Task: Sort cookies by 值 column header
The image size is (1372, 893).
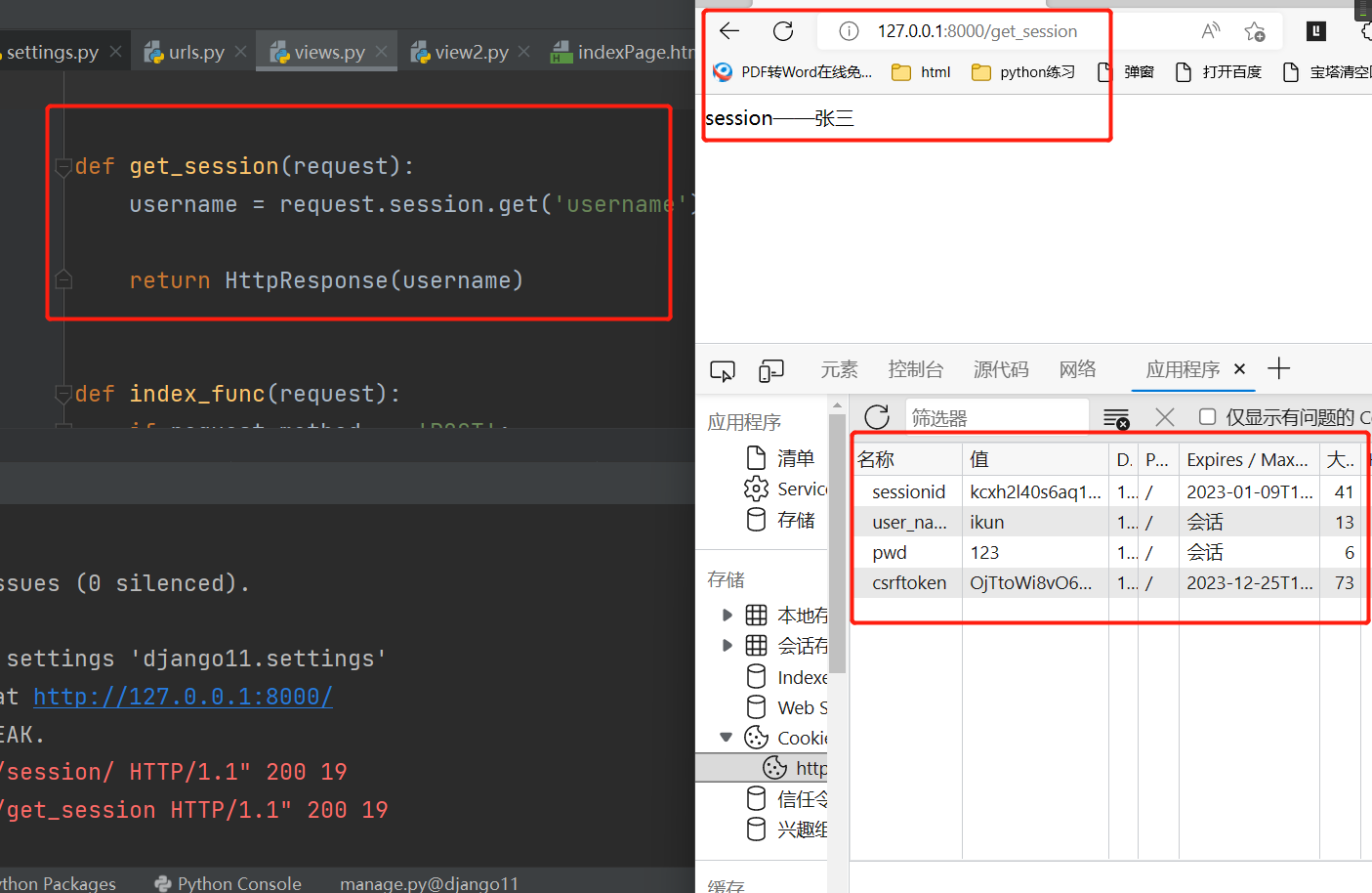Action: tap(1035, 459)
